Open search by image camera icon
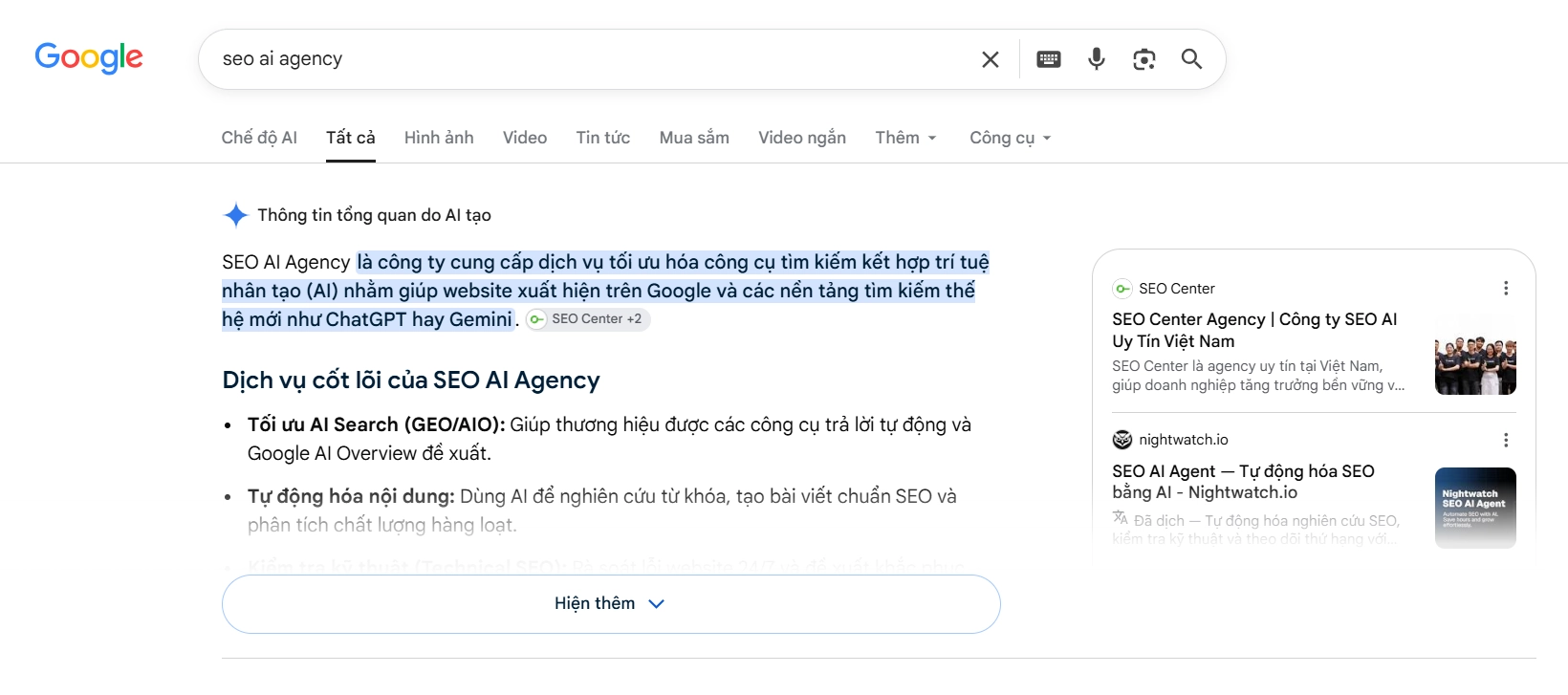 [x=1144, y=59]
